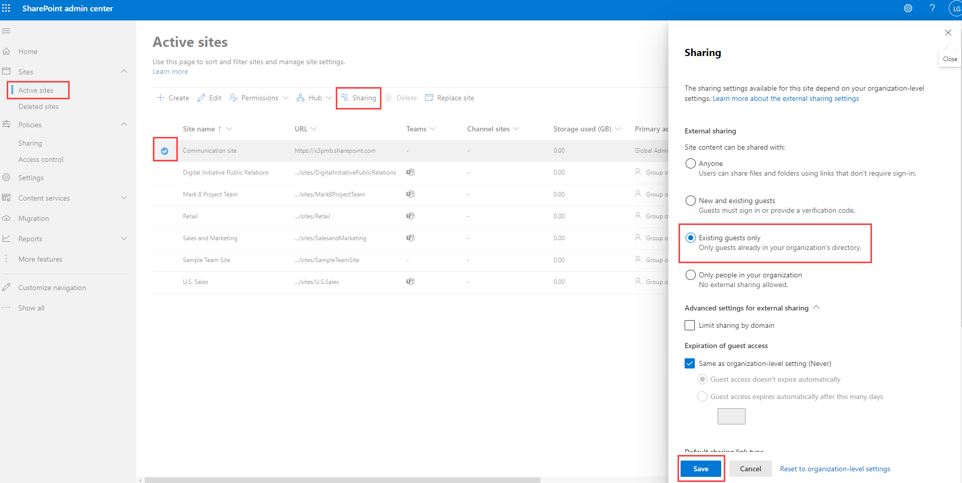Click Create in the command bar

172,98
